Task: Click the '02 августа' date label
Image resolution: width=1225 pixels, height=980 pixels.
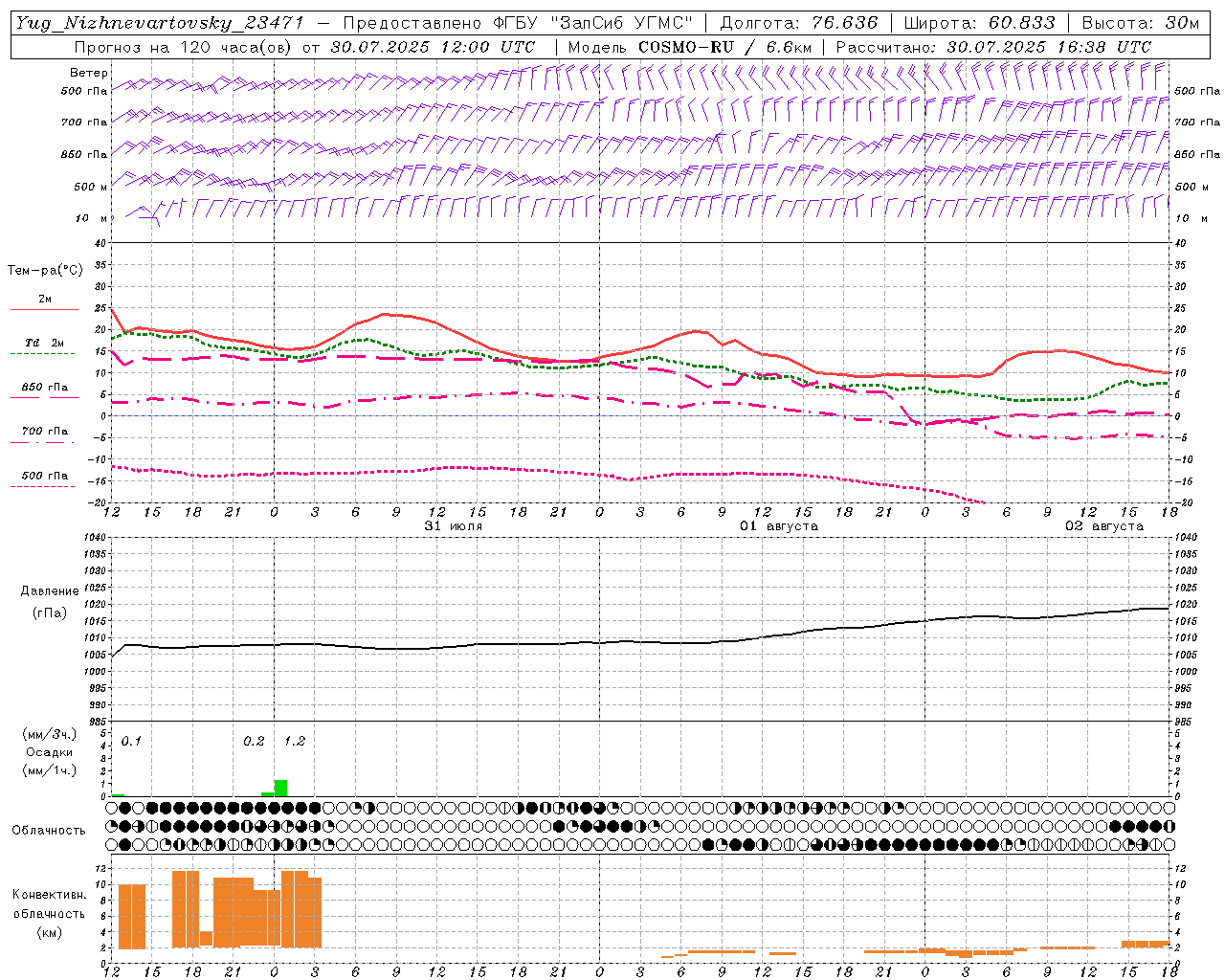Action: (1104, 526)
